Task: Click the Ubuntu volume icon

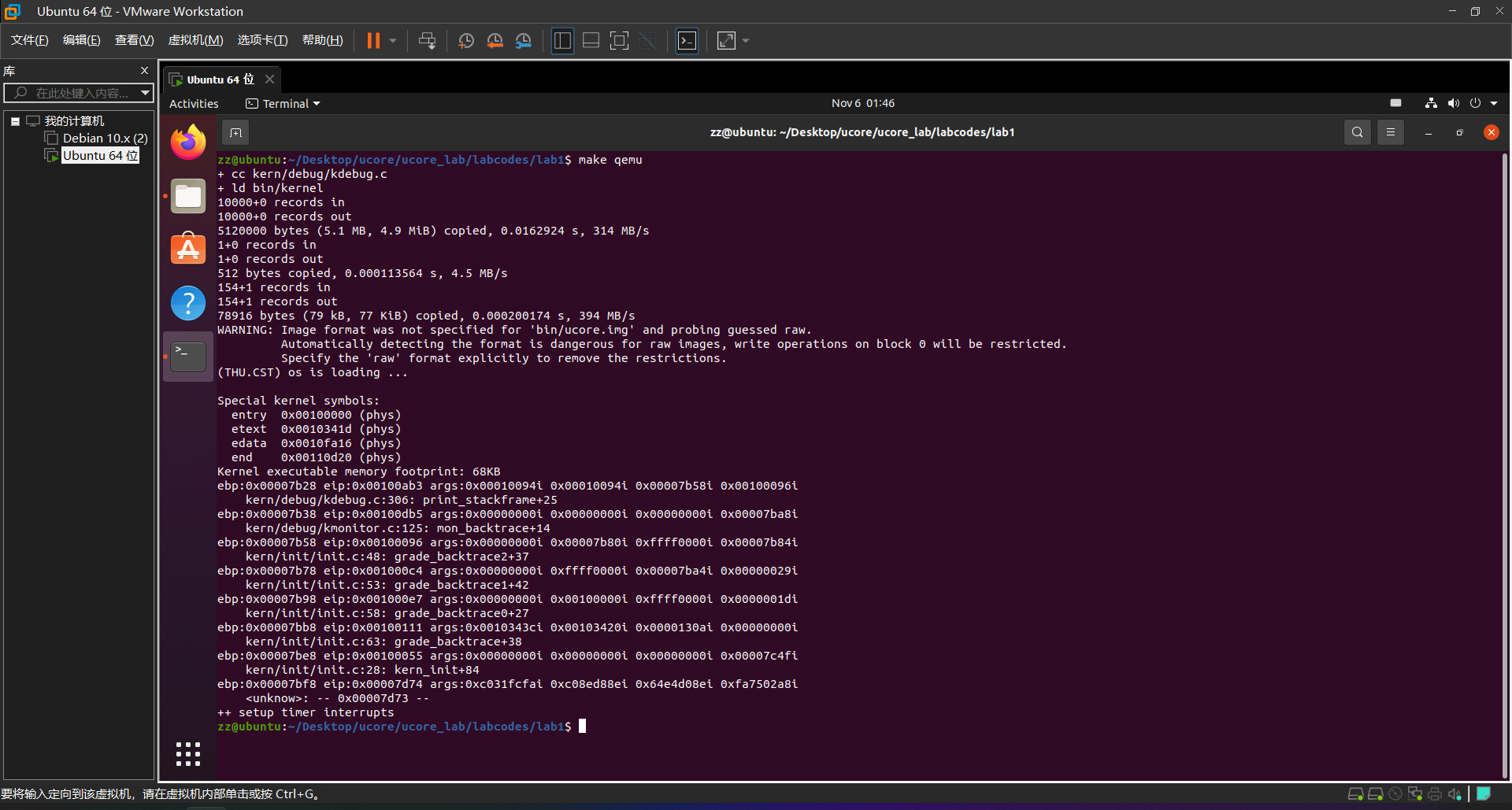Action: click(x=1454, y=103)
